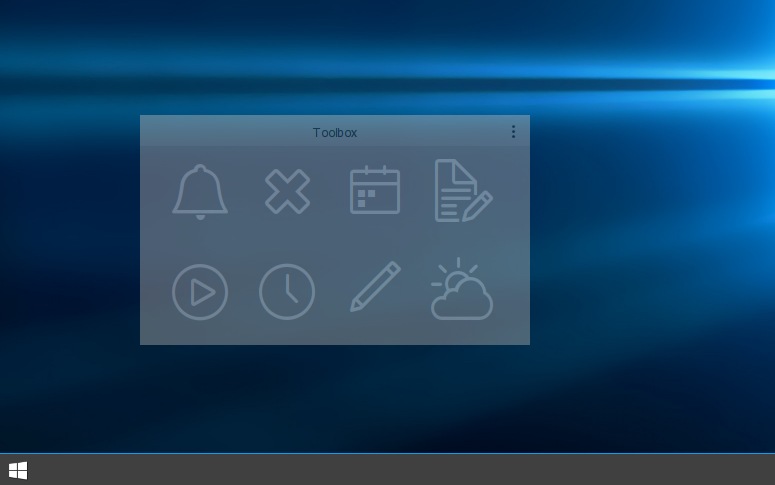Image resolution: width=775 pixels, height=485 pixels.
Task: Open the calendar tool
Action: pos(375,191)
